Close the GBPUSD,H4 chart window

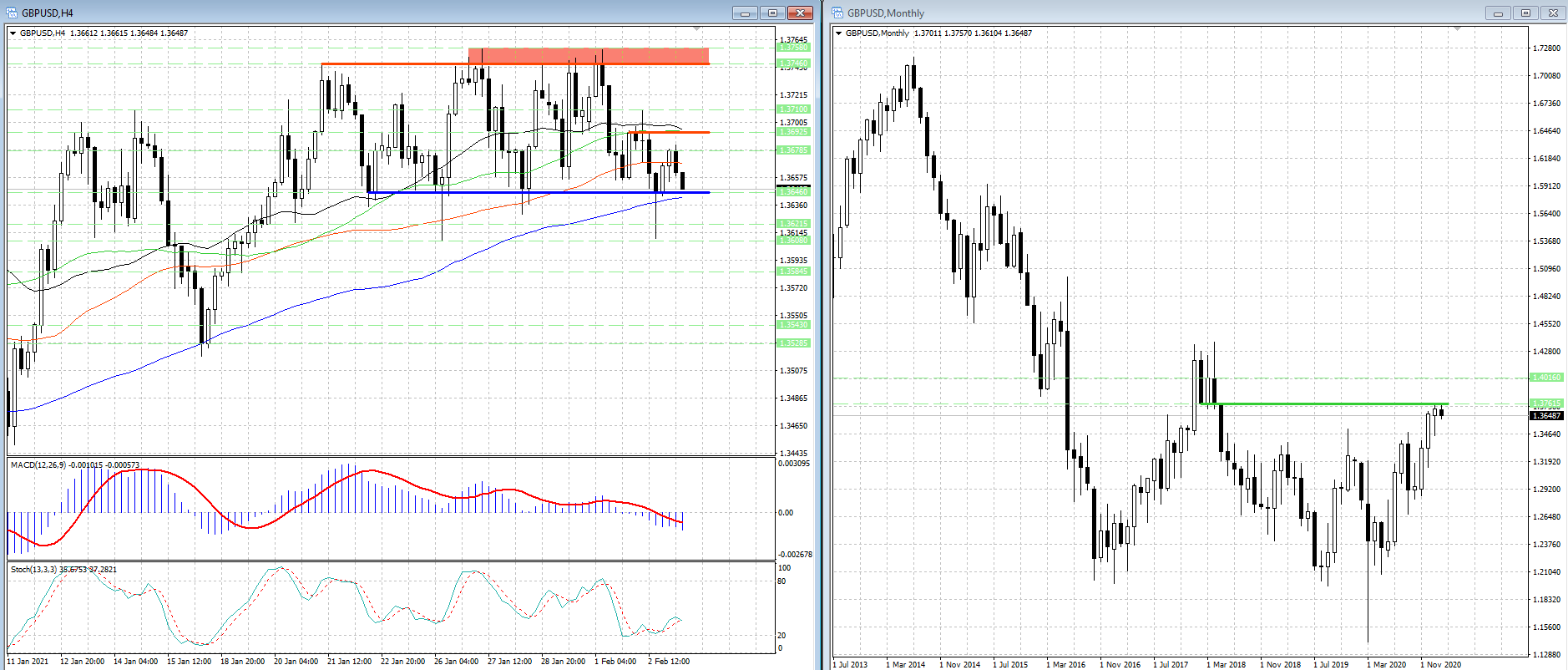[x=800, y=13]
